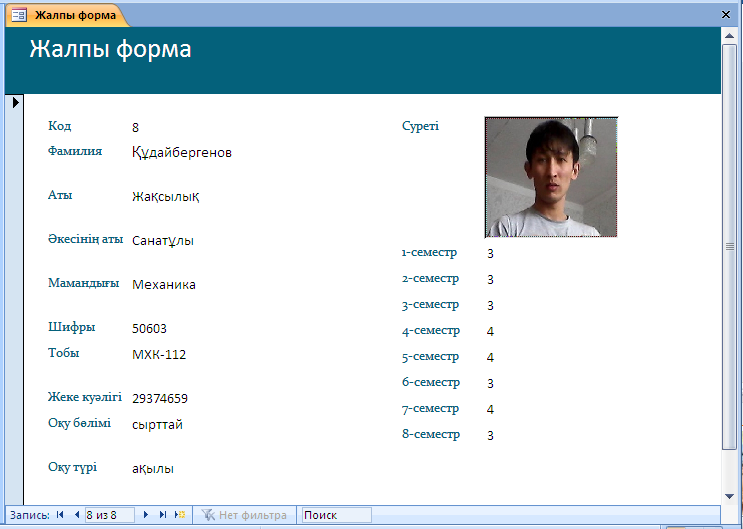Click the Шифры field 50603

click(149, 328)
